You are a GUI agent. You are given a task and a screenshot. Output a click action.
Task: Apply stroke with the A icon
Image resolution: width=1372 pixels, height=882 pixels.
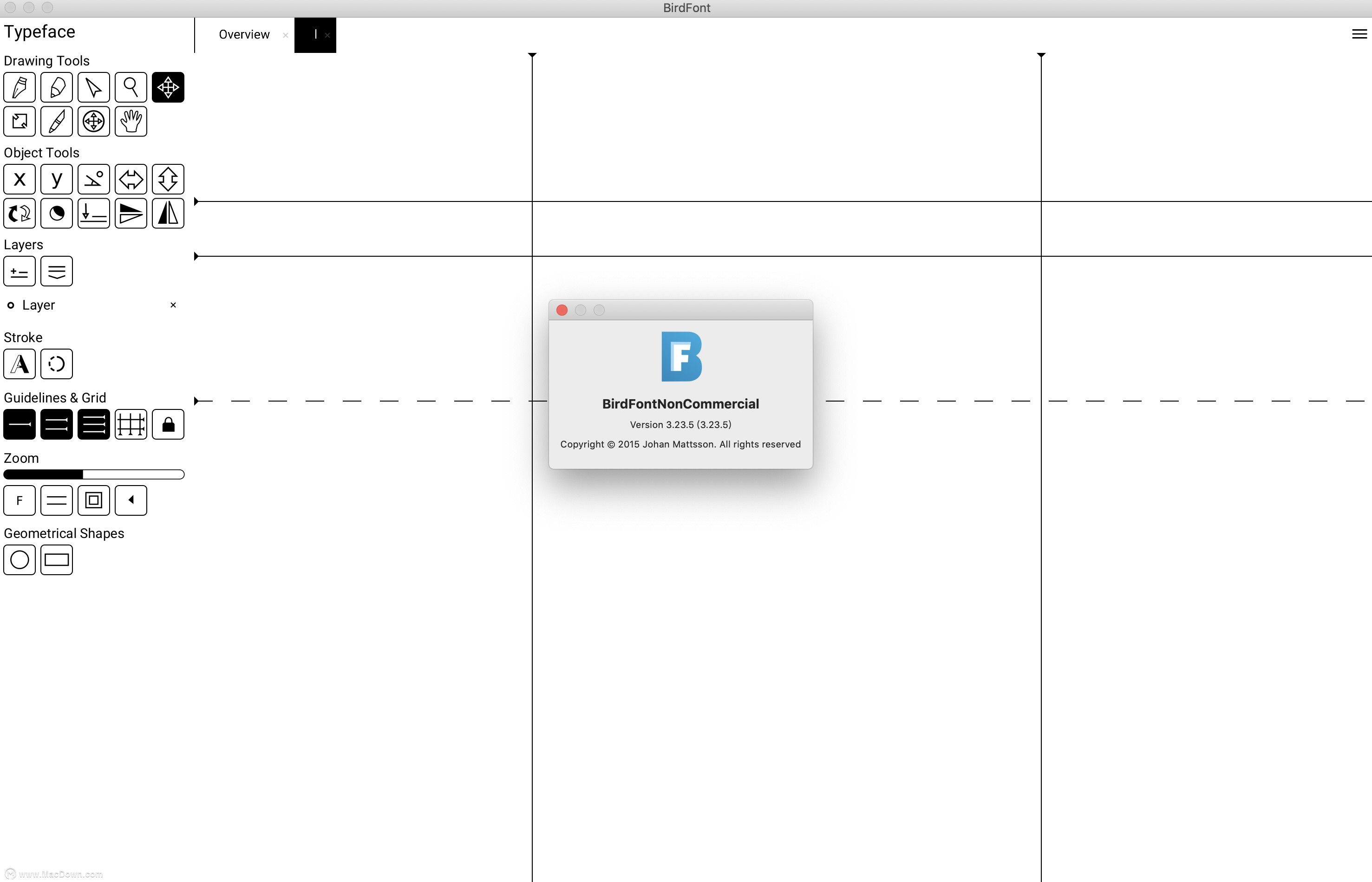[20, 363]
